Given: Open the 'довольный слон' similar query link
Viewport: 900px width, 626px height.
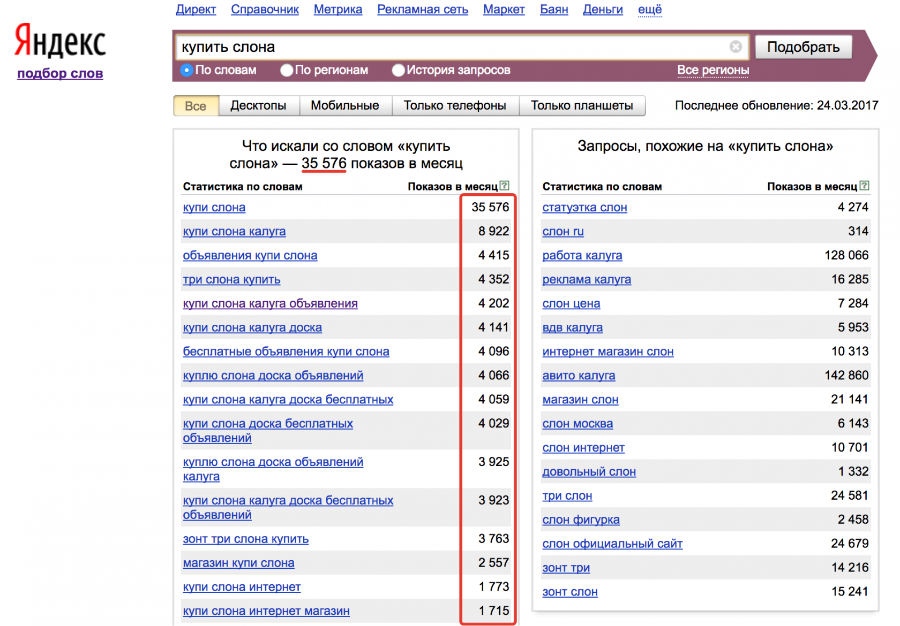Looking at the screenshot, I should coord(589,473).
